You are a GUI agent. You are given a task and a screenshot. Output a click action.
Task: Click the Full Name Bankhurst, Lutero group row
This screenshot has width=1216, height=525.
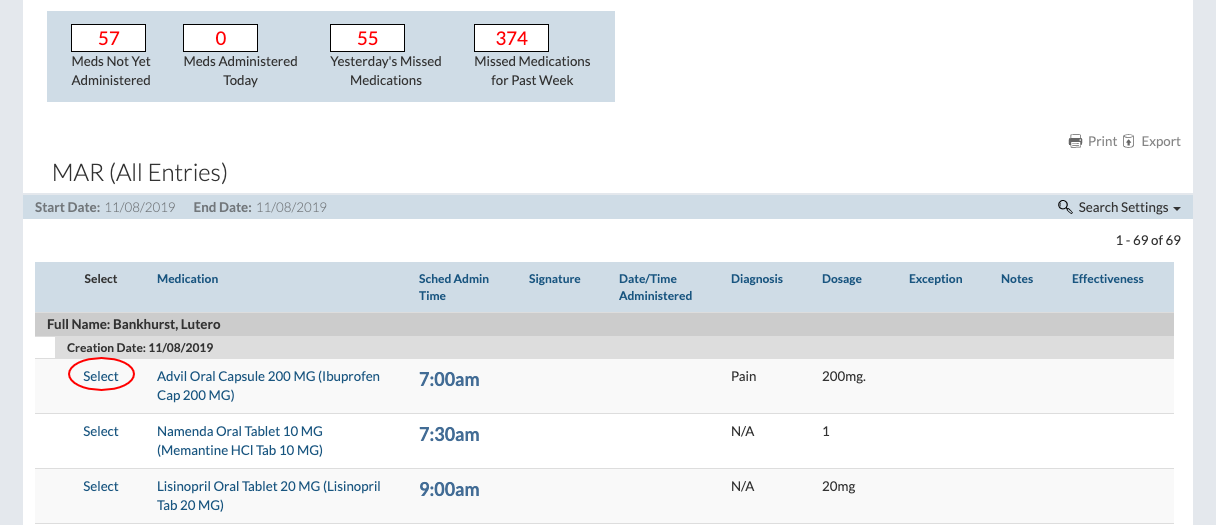(134, 325)
